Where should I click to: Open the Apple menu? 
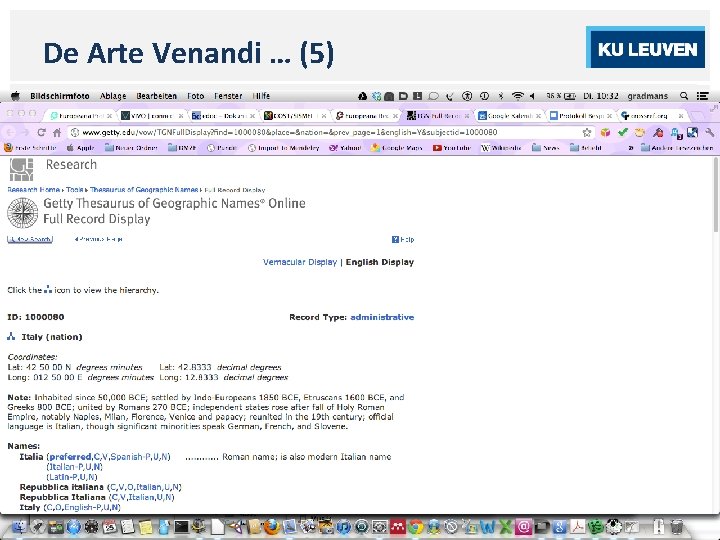click(16, 96)
